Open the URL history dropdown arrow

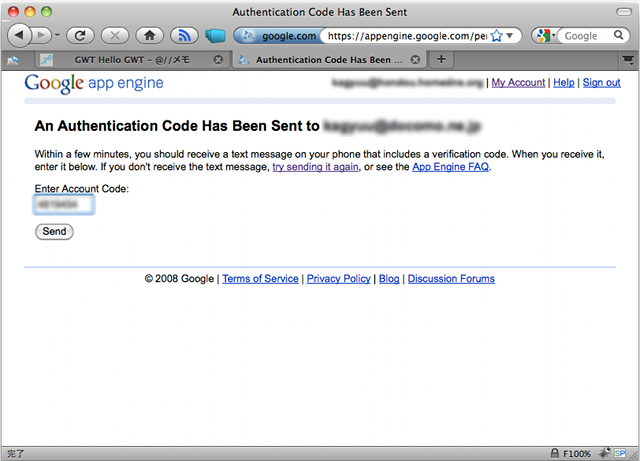[513, 36]
